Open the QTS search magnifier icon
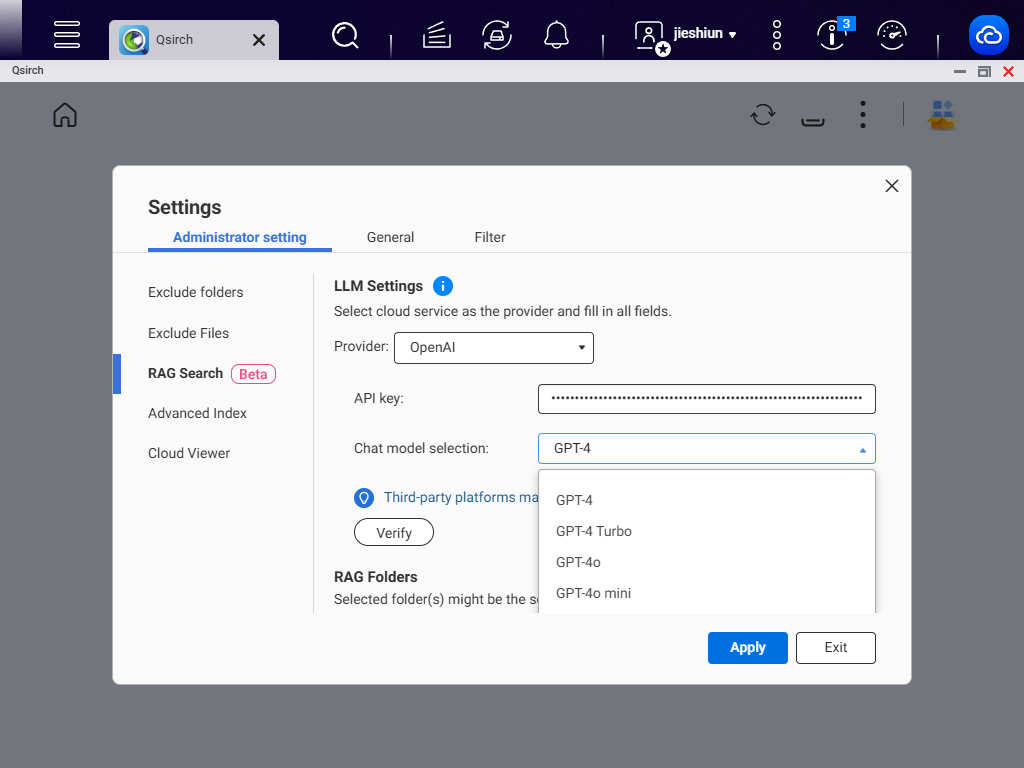 click(345, 35)
